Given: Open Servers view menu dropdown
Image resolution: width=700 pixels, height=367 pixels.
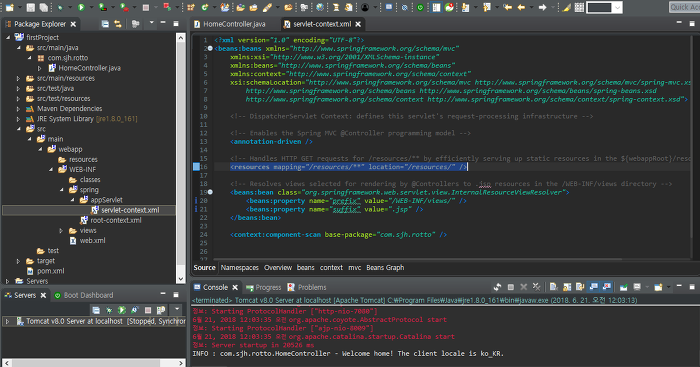Looking at the screenshot, I should tap(177, 309).
